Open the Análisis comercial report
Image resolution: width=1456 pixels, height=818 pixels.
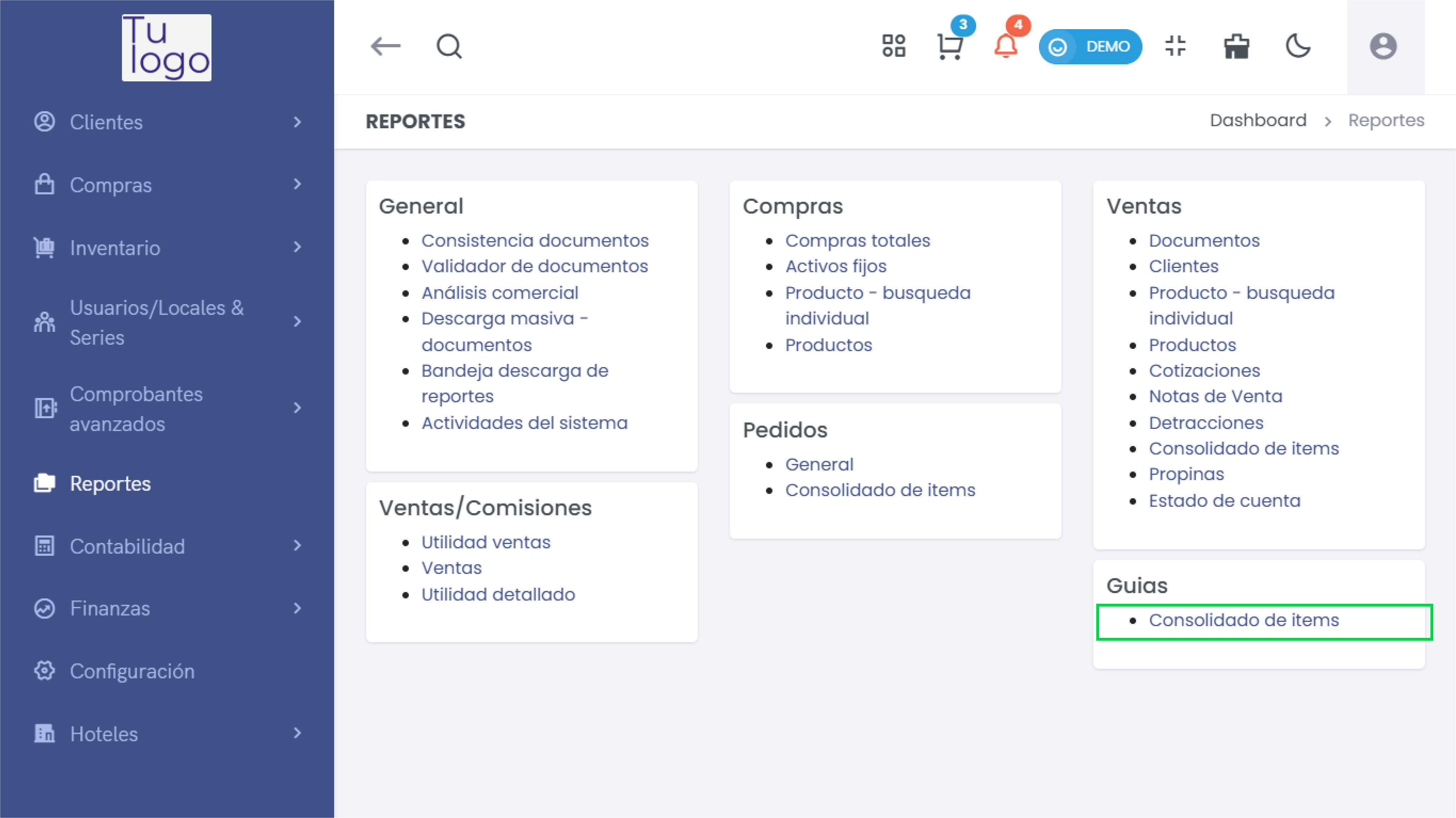coord(500,293)
